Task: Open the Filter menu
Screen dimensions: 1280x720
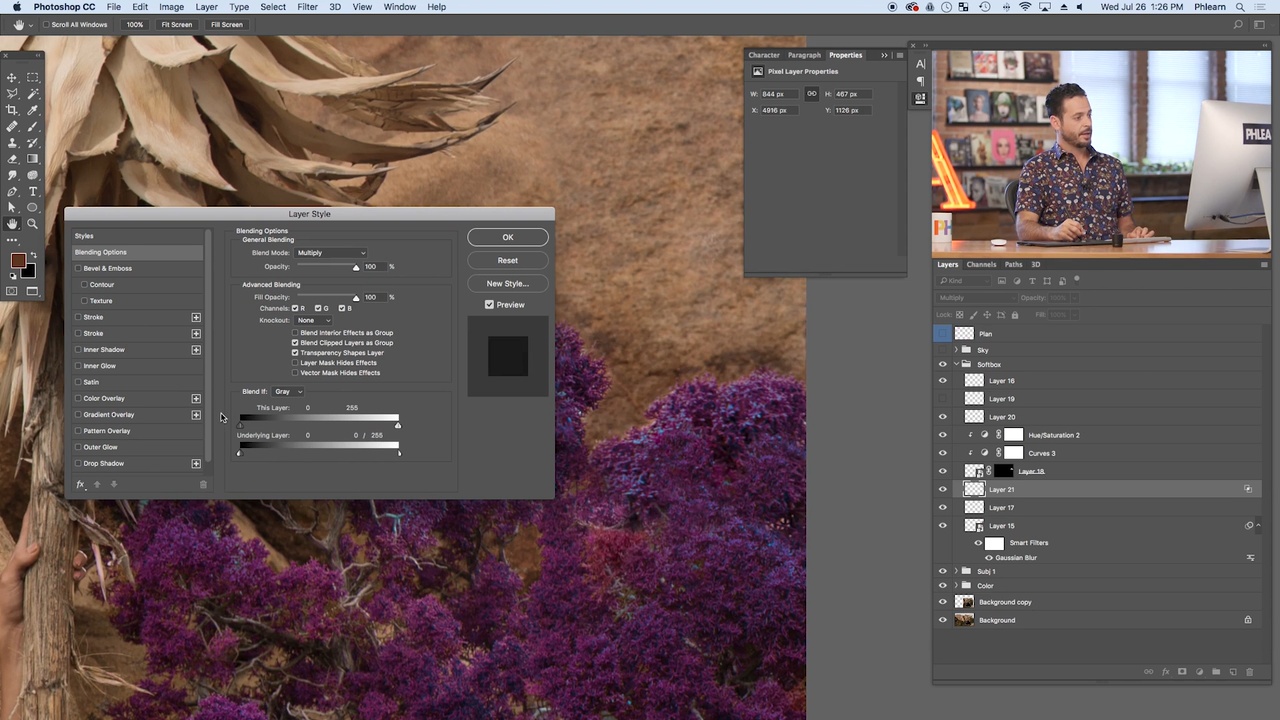Action: click(307, 7)
